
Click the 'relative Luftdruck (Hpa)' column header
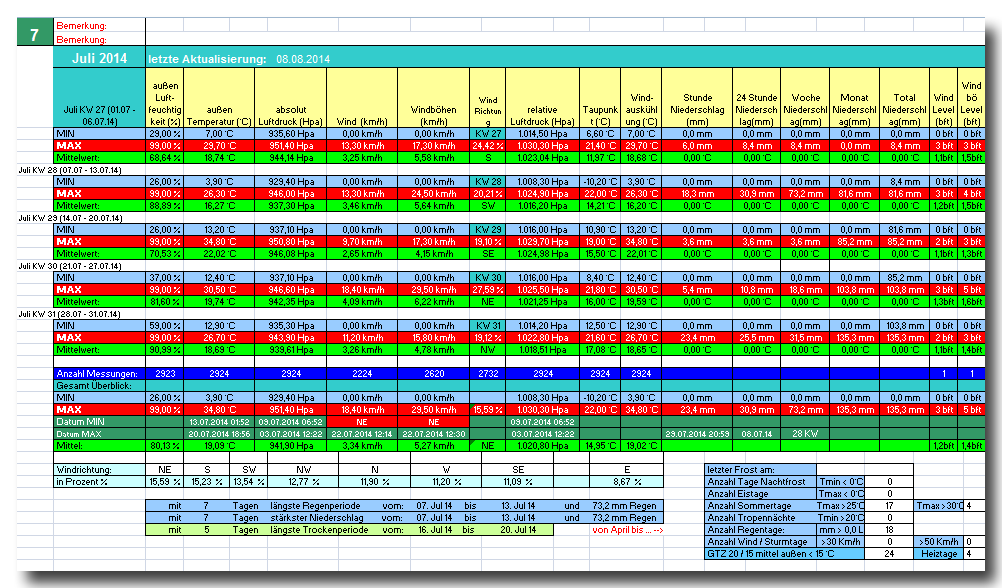coord(543,98)
